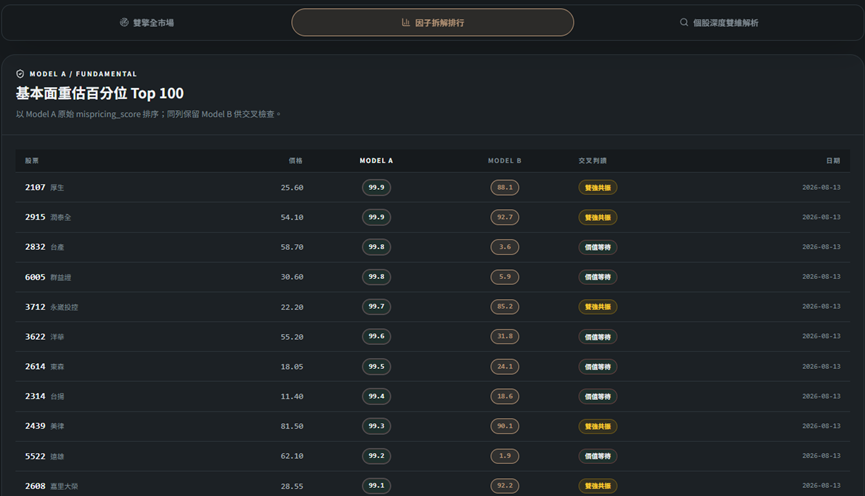Sort by the MODEL B column header
The height and width of the screenshot is (496, 865).
pos(505,161)
